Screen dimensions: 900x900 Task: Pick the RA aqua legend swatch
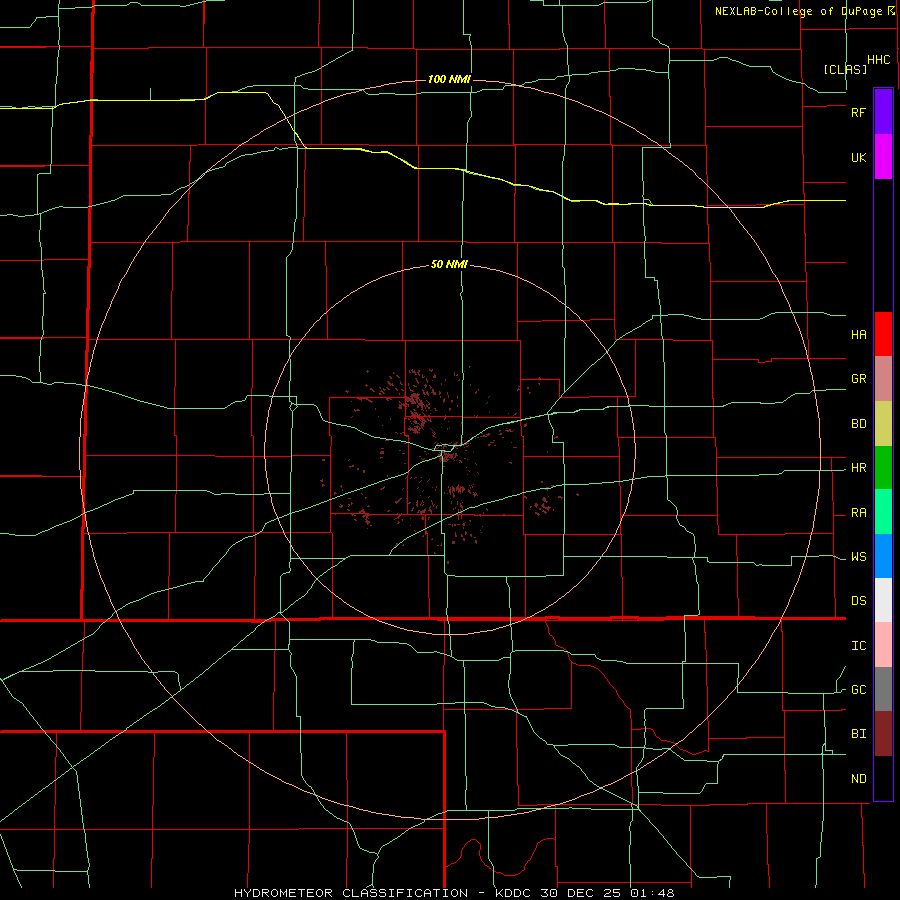[883, 512]
